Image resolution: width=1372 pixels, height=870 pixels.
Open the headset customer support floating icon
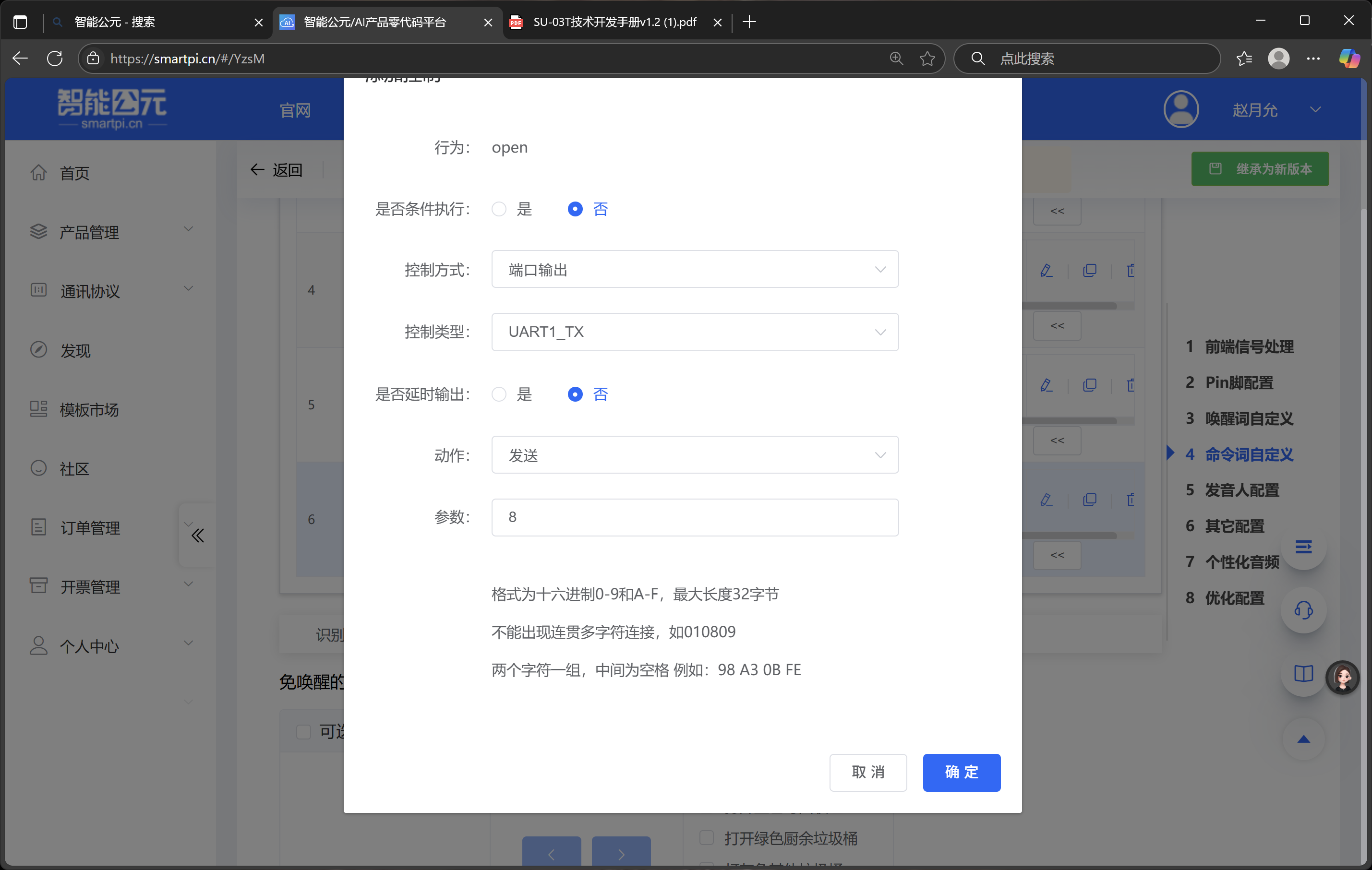[x=1304, y=610]
